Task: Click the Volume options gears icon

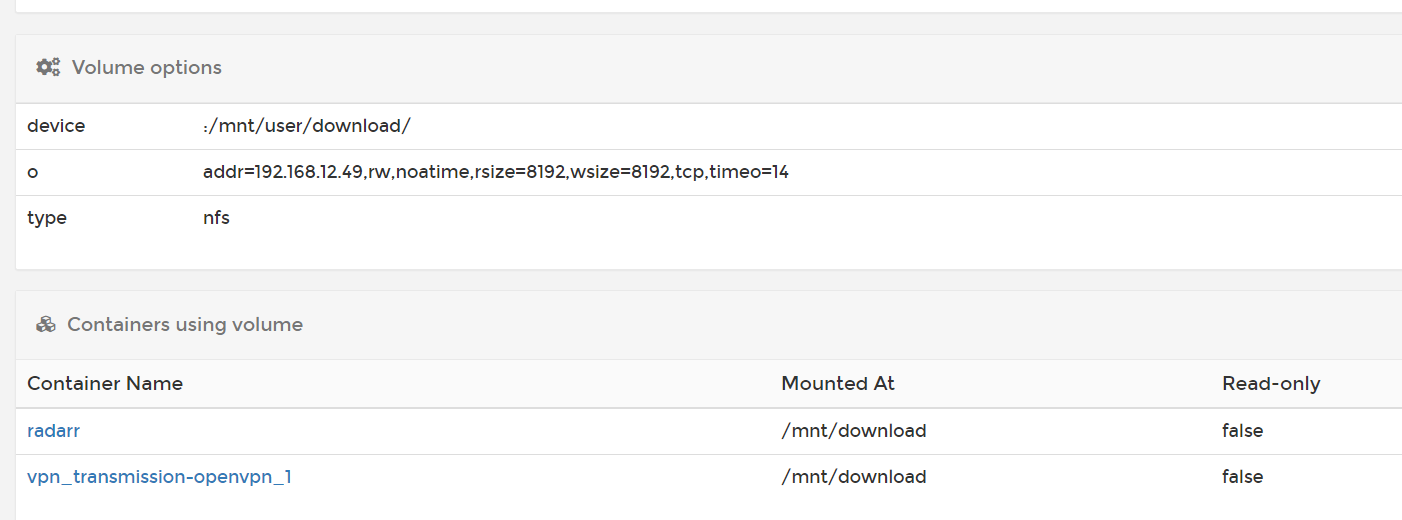Action: (x=48, y=68)
